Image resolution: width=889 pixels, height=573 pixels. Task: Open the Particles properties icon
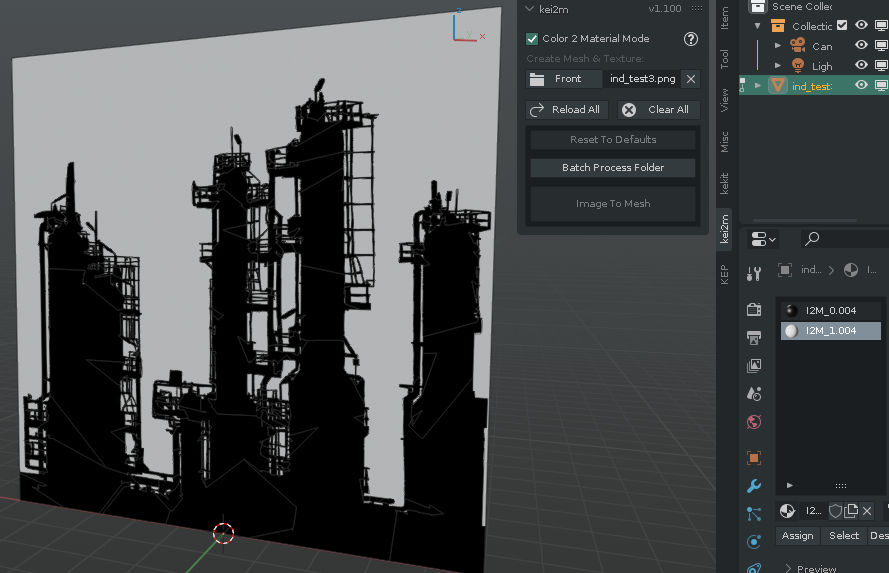pos(754,514)
